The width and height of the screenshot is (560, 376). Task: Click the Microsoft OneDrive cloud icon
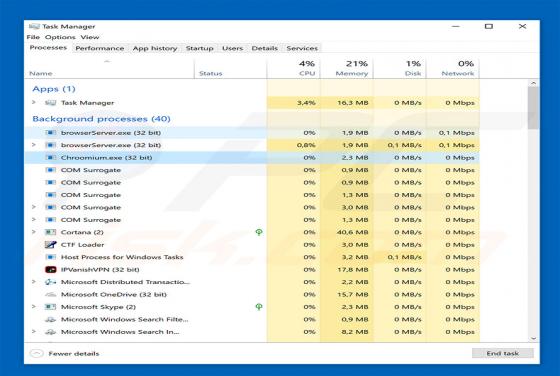[50, 295]
